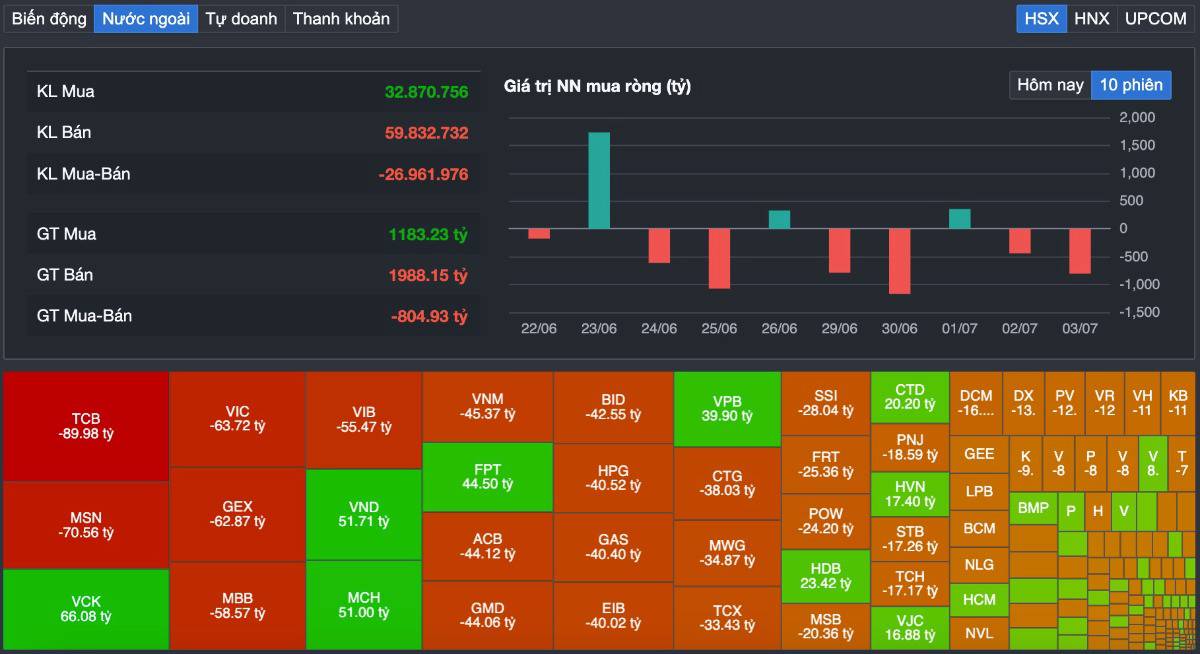Open the Thanh khoản tab
This screenshot has width=1200, height=654.
pos(341,18)
